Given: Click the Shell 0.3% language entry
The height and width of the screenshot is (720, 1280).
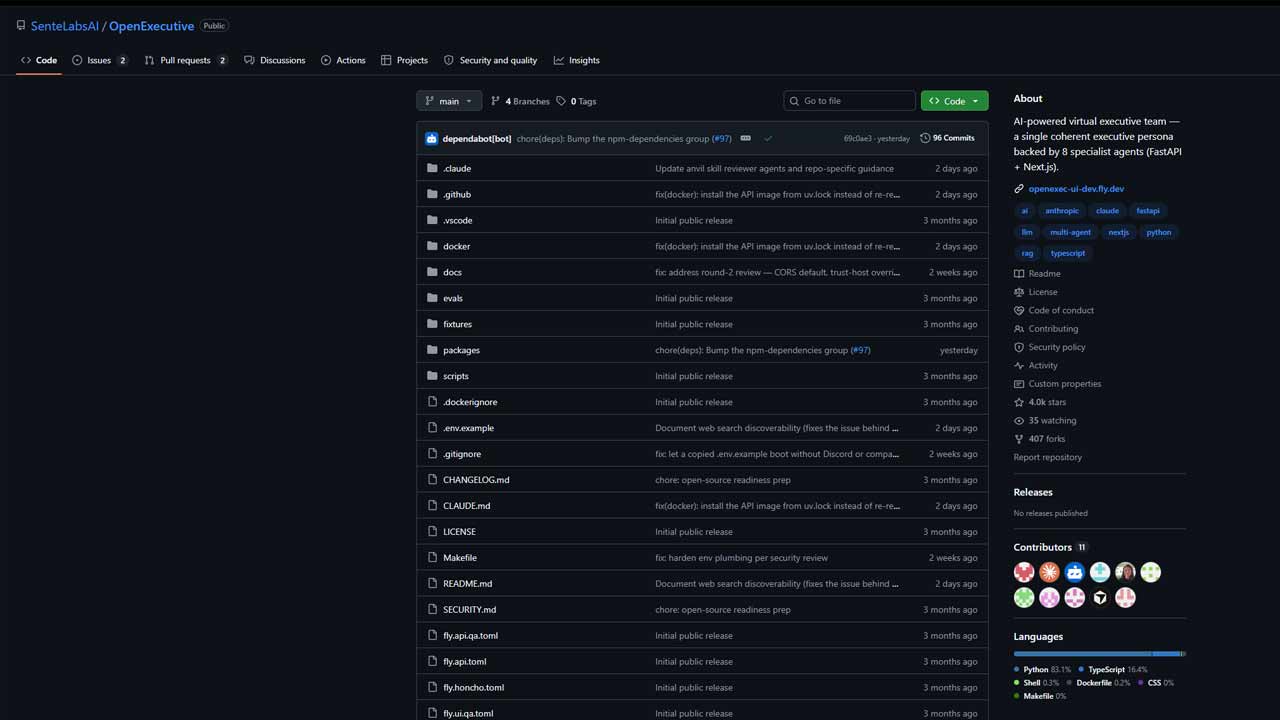Looking at the screenshot, I should click(1036, 683).
